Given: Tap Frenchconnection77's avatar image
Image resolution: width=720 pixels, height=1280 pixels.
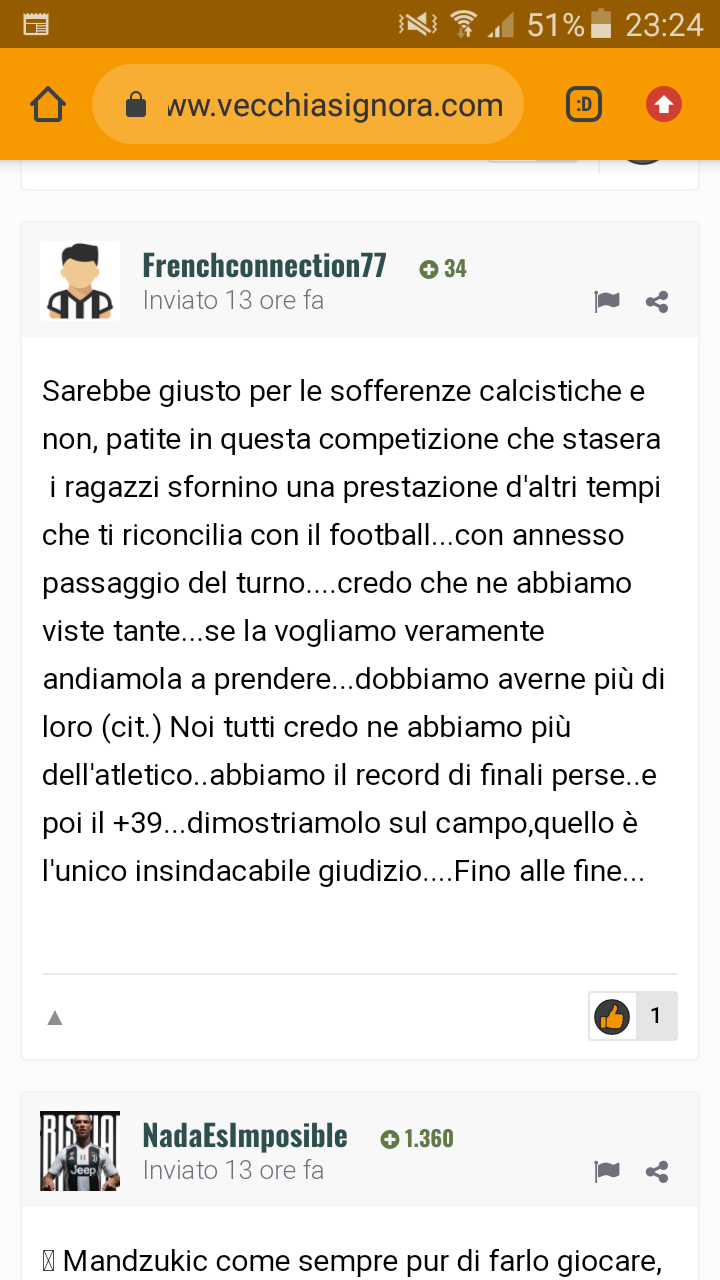Looking at the screenshot, I should click(80, 281).
